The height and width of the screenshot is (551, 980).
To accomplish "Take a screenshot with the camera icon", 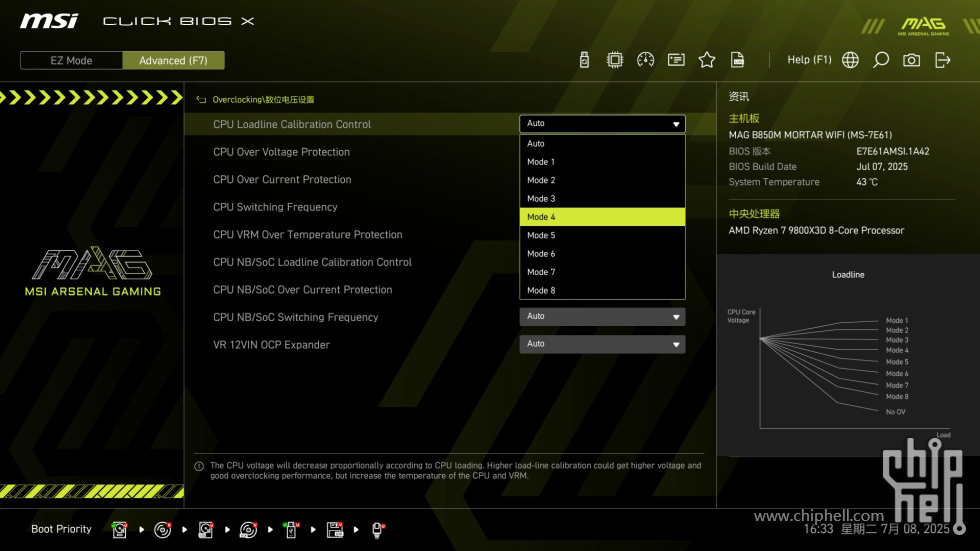I will (911, 60).
